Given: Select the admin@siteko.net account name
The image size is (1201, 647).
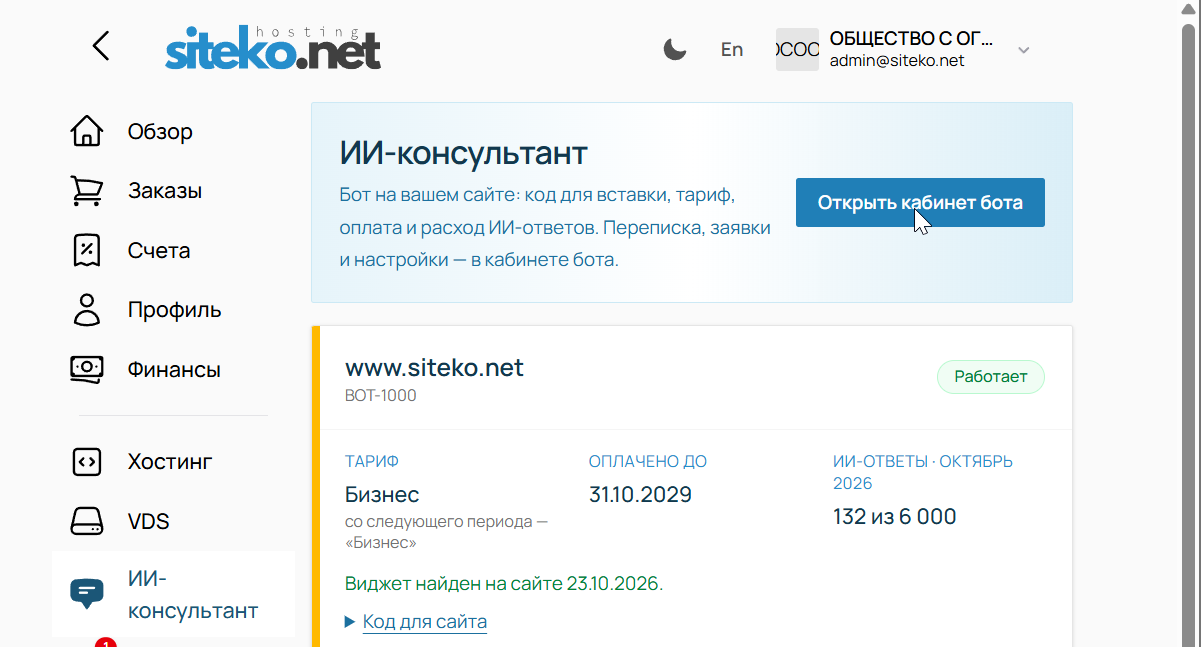Looking at the screenshot, I should (x=897, y=60).
